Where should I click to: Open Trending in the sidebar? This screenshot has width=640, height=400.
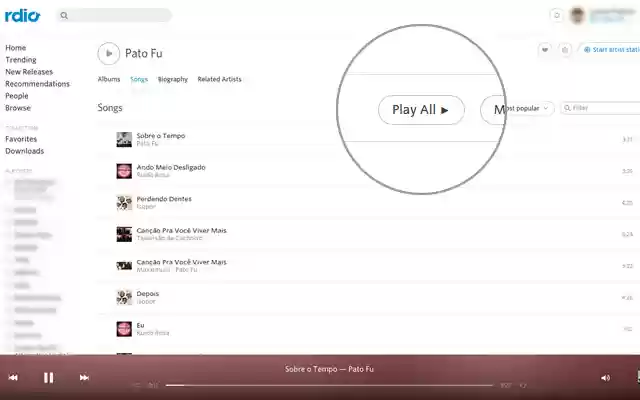coord(21,60)
